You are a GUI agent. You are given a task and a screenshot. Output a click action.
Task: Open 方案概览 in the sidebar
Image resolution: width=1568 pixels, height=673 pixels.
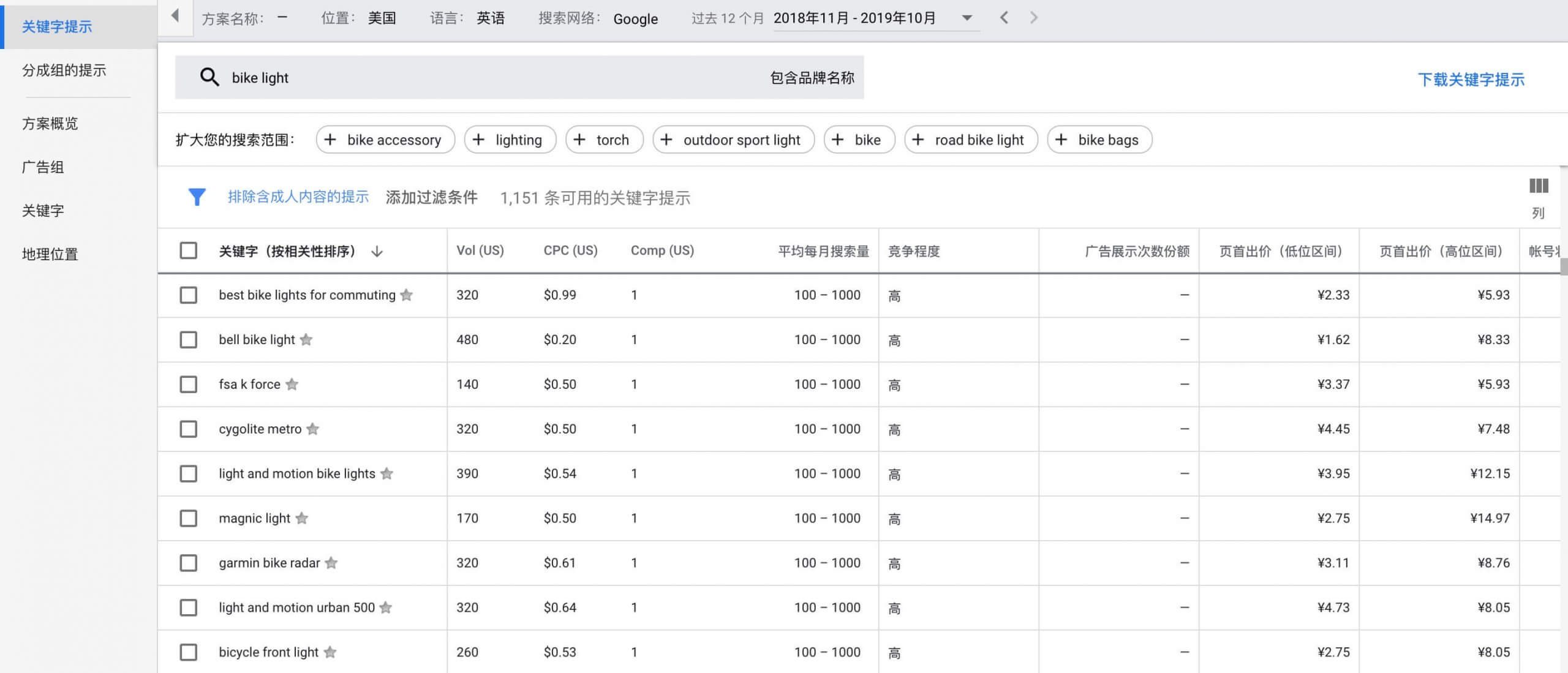point(50,123)
